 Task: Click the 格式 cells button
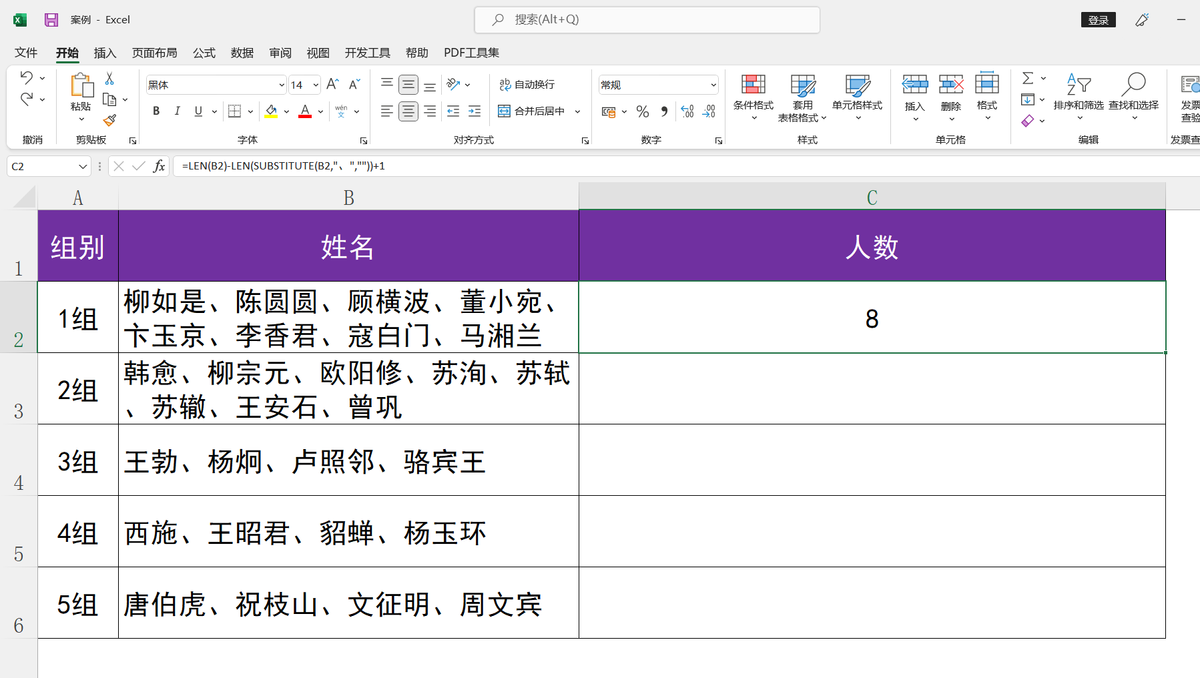[987, 97]
